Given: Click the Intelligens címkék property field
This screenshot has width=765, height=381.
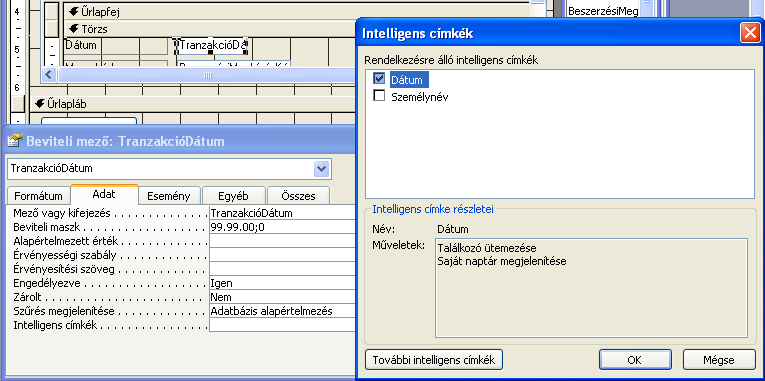Looking at the screenshot, I should pos(282,325).
